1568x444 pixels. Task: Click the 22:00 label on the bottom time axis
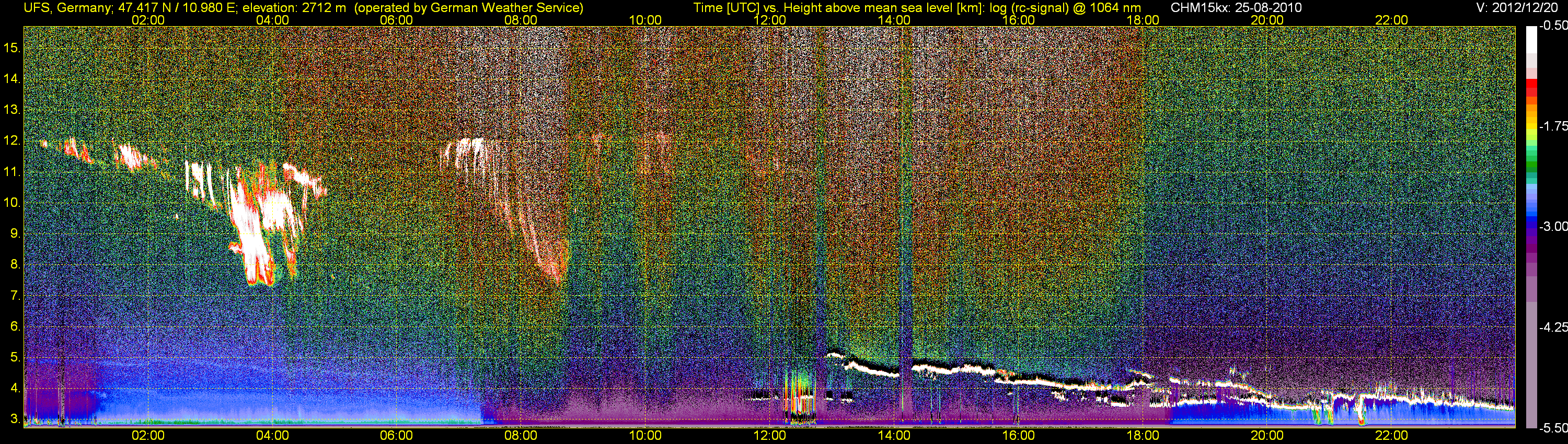[1391, 436]
